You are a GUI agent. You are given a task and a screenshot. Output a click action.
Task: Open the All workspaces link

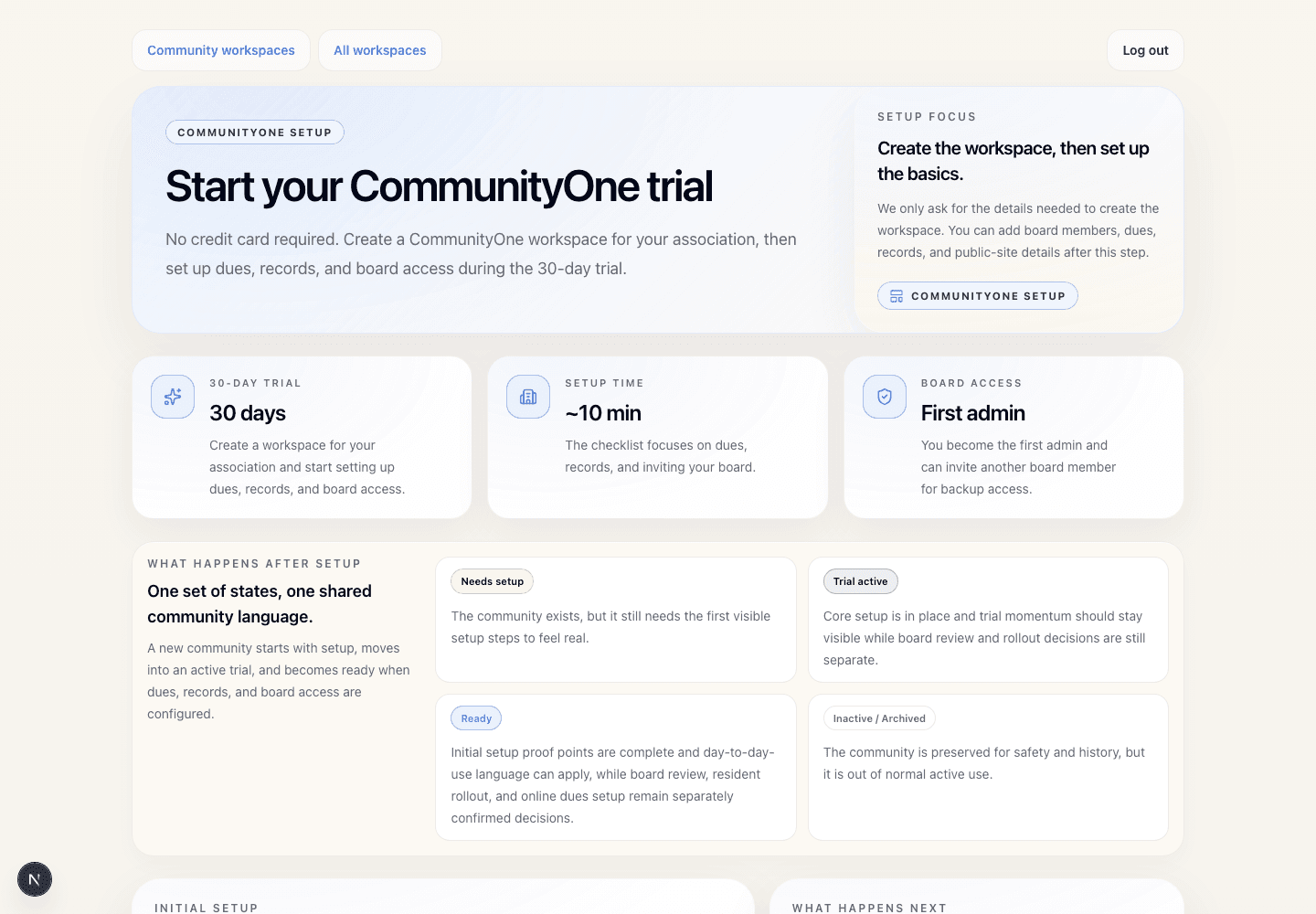(380, 50)
